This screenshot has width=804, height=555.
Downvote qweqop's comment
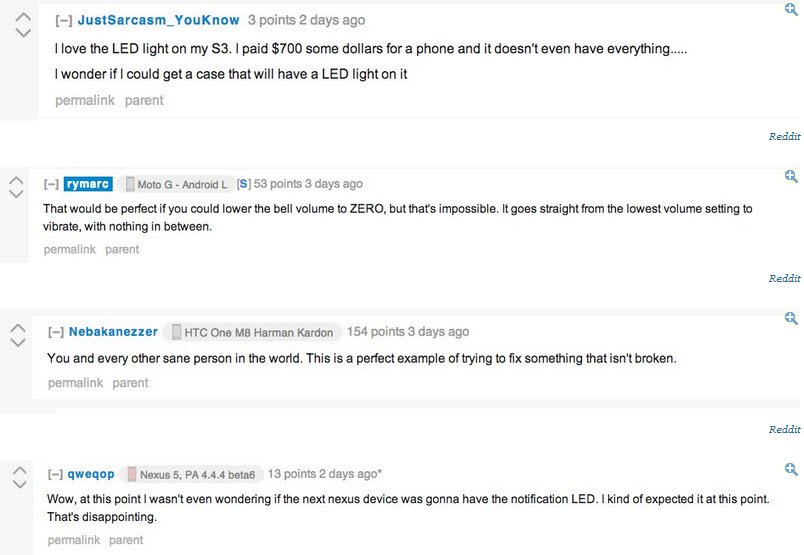tap(19, 484)
